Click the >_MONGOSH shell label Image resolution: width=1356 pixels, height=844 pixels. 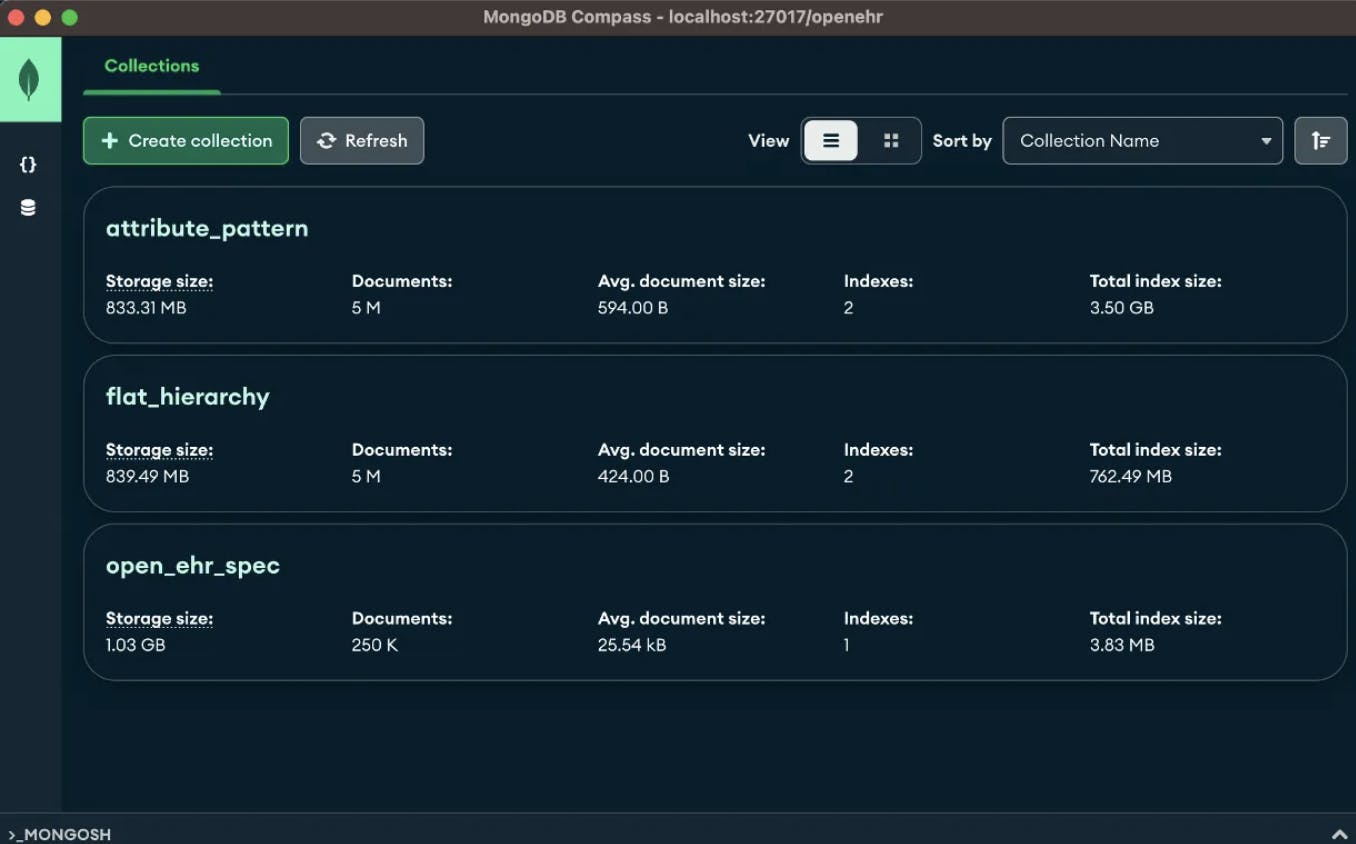click(60, 834)
